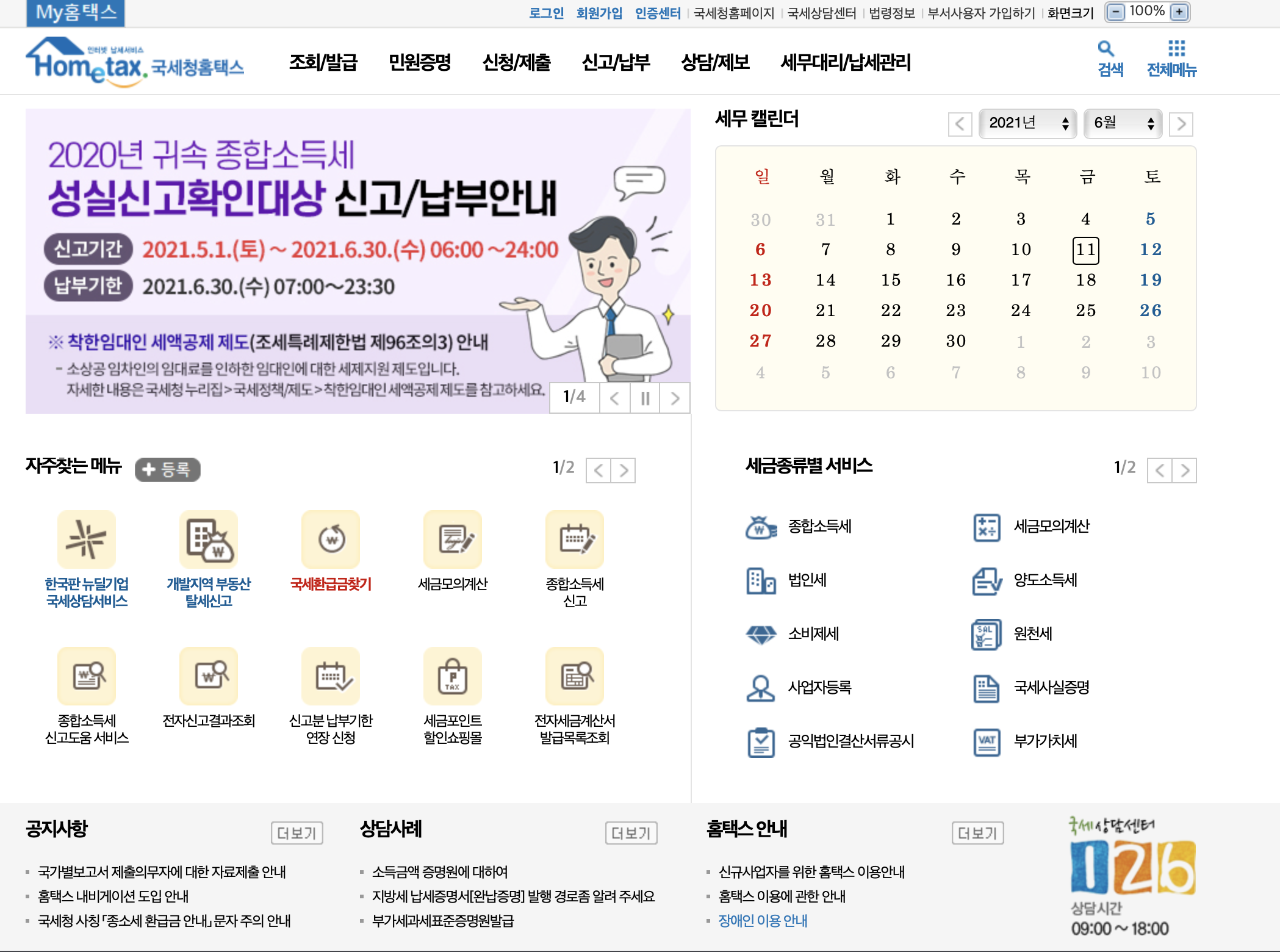This screenshot has height=952, width=1280.
Task: Click the 전자신고결과조회 icon
Action: coord(209,676)
